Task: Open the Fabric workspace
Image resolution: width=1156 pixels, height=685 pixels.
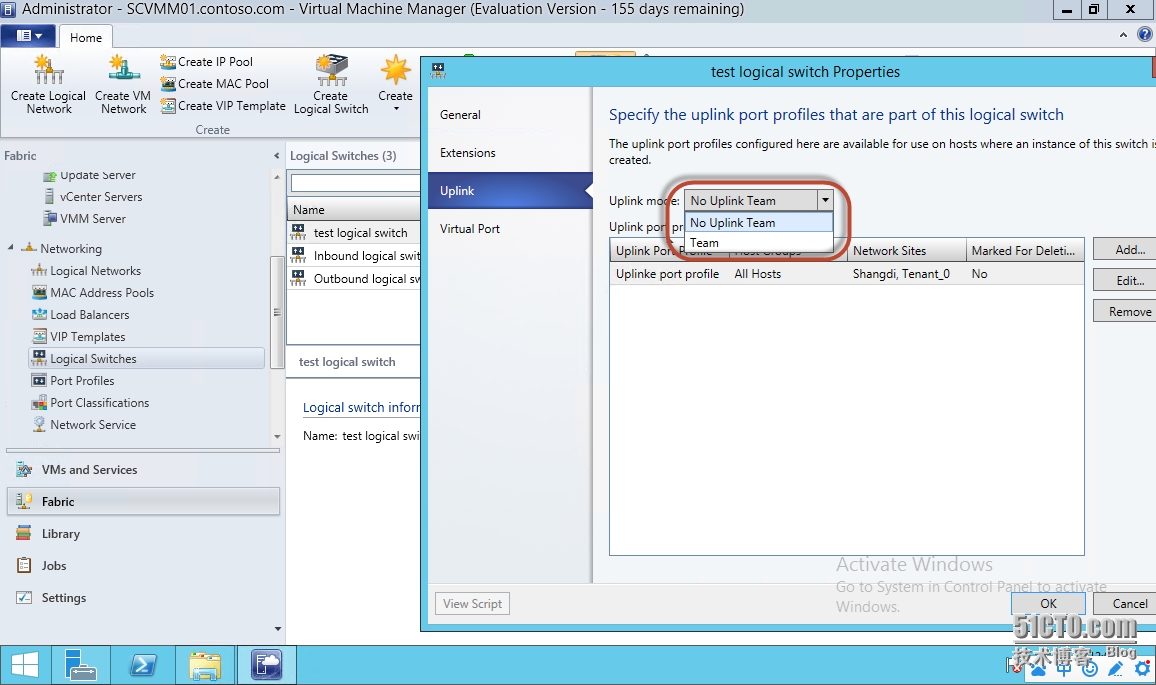Action: 143,501
